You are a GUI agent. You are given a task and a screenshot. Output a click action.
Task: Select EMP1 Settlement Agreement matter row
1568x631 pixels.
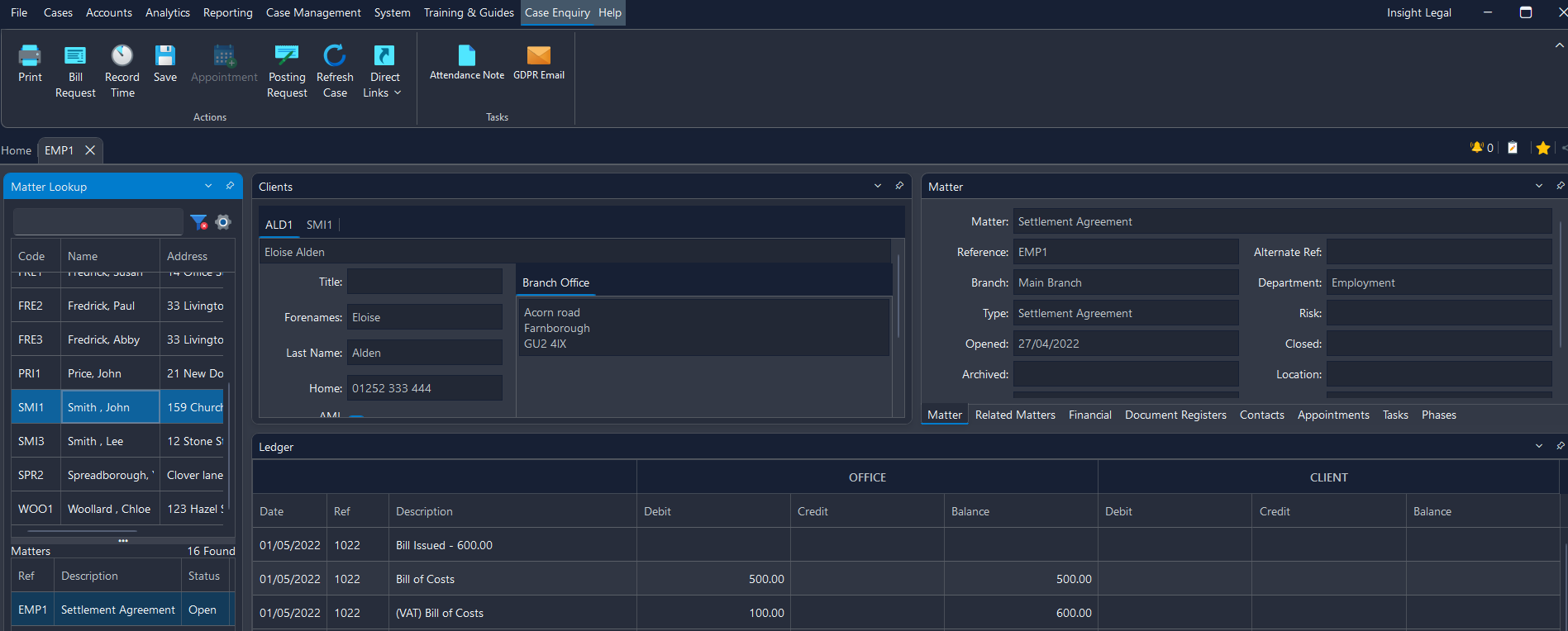click(123, 610)
